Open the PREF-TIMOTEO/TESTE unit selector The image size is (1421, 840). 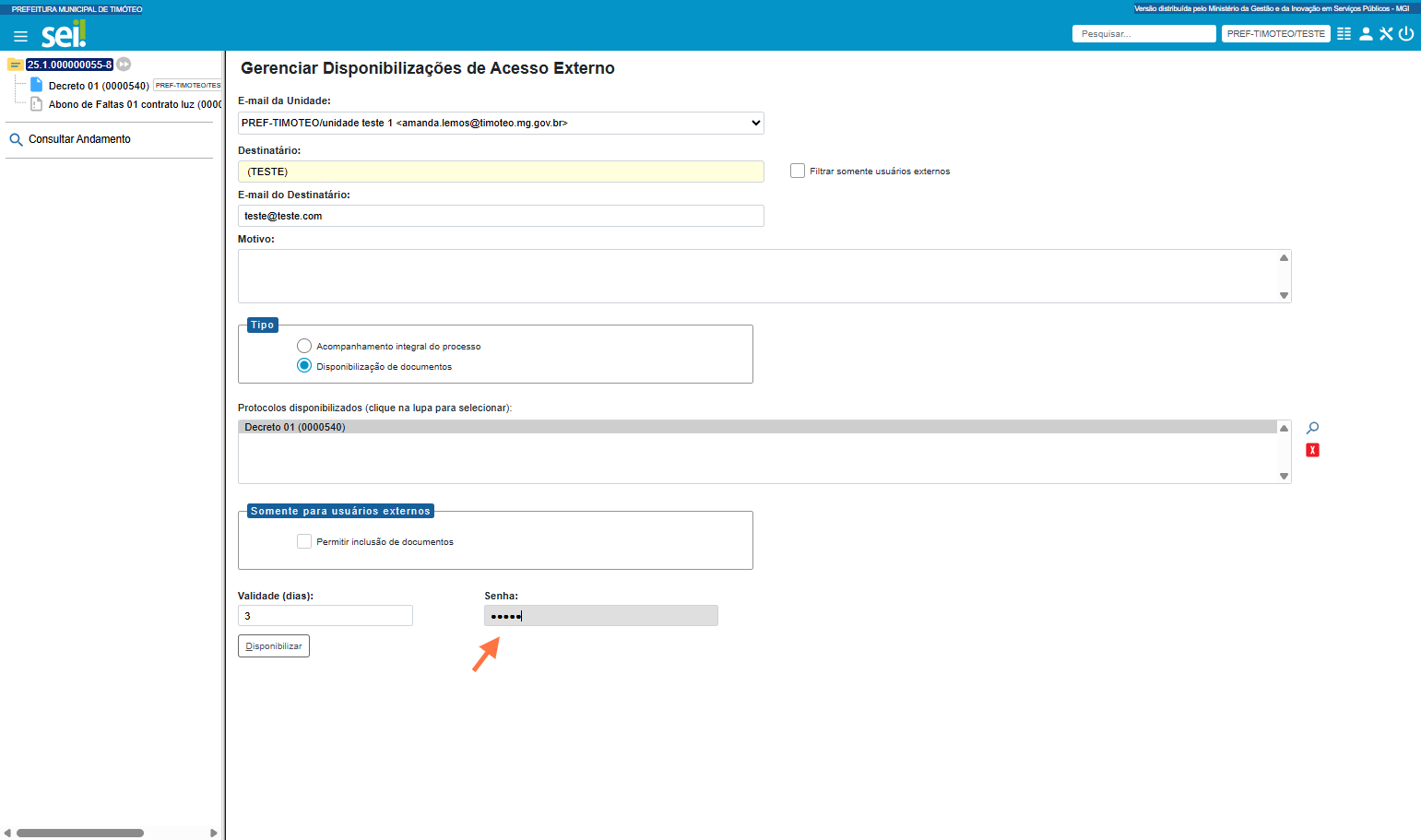pos(1275,34)
